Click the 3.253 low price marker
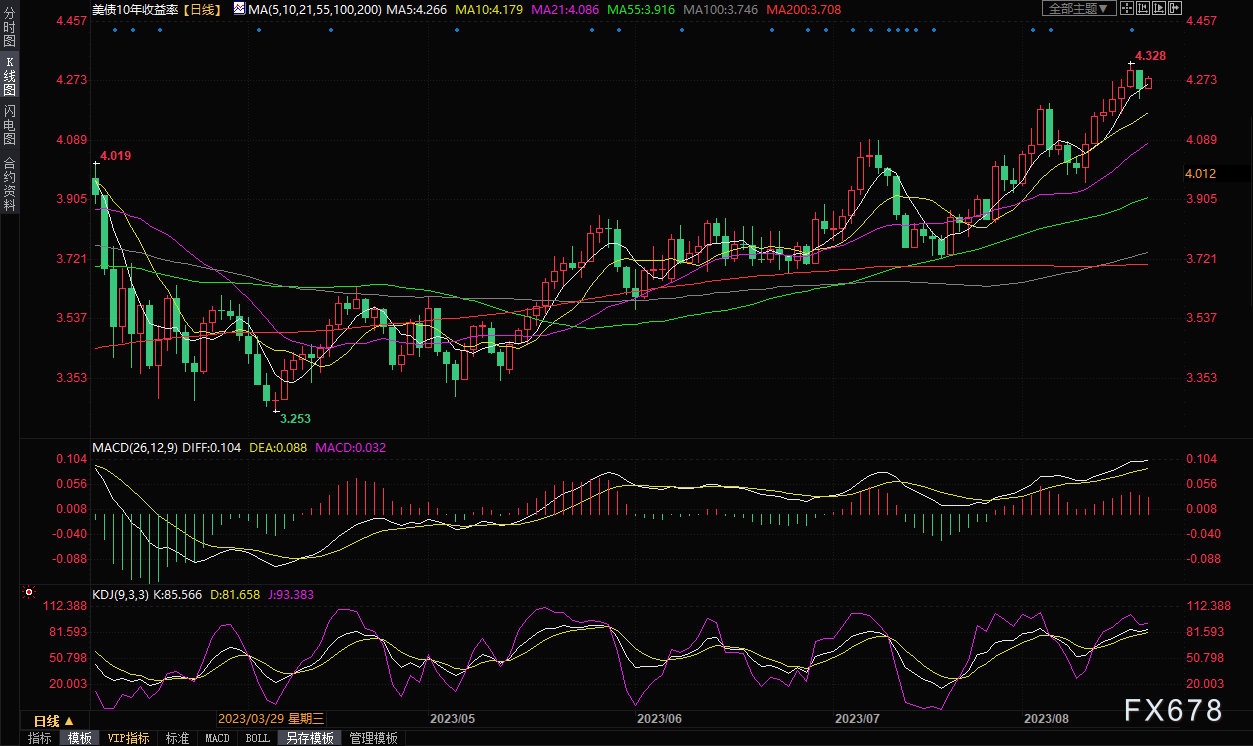This screenshot has height=746, width=1253. 295,418
